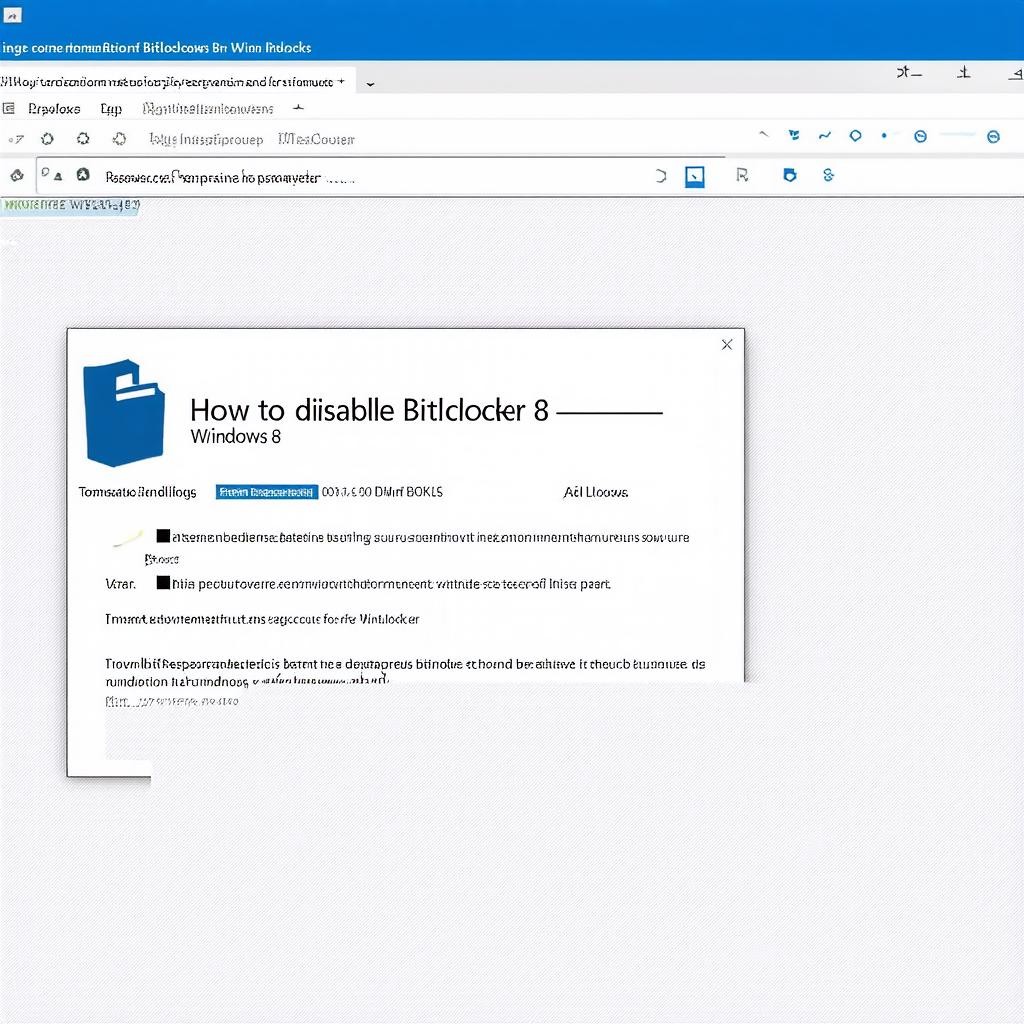
Task: Click the hexagon icon in the upper-right toolbar
Action: pyautogui.click(x=855, y=136)
